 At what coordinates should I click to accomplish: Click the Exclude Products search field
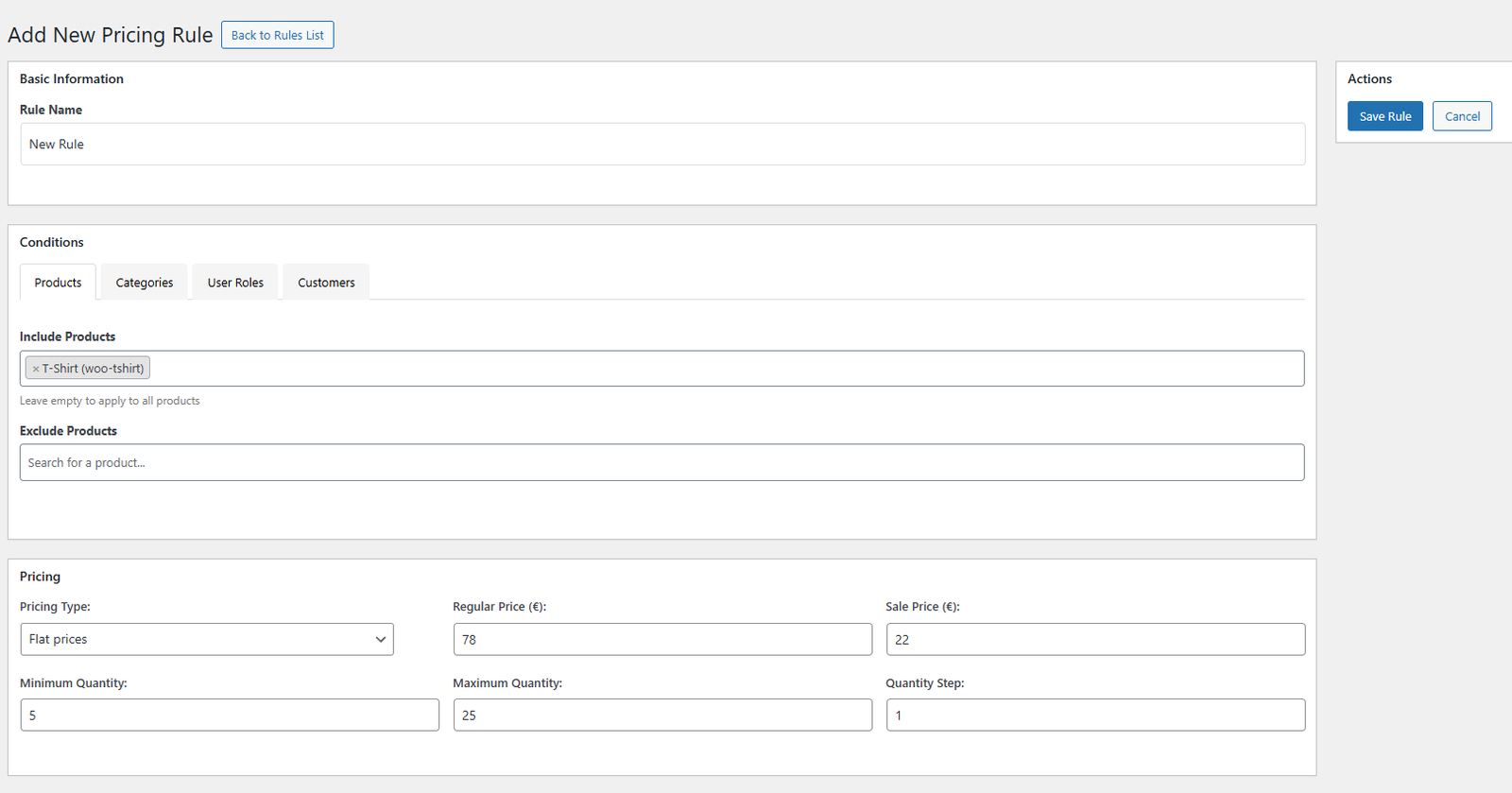coord(662,462)
